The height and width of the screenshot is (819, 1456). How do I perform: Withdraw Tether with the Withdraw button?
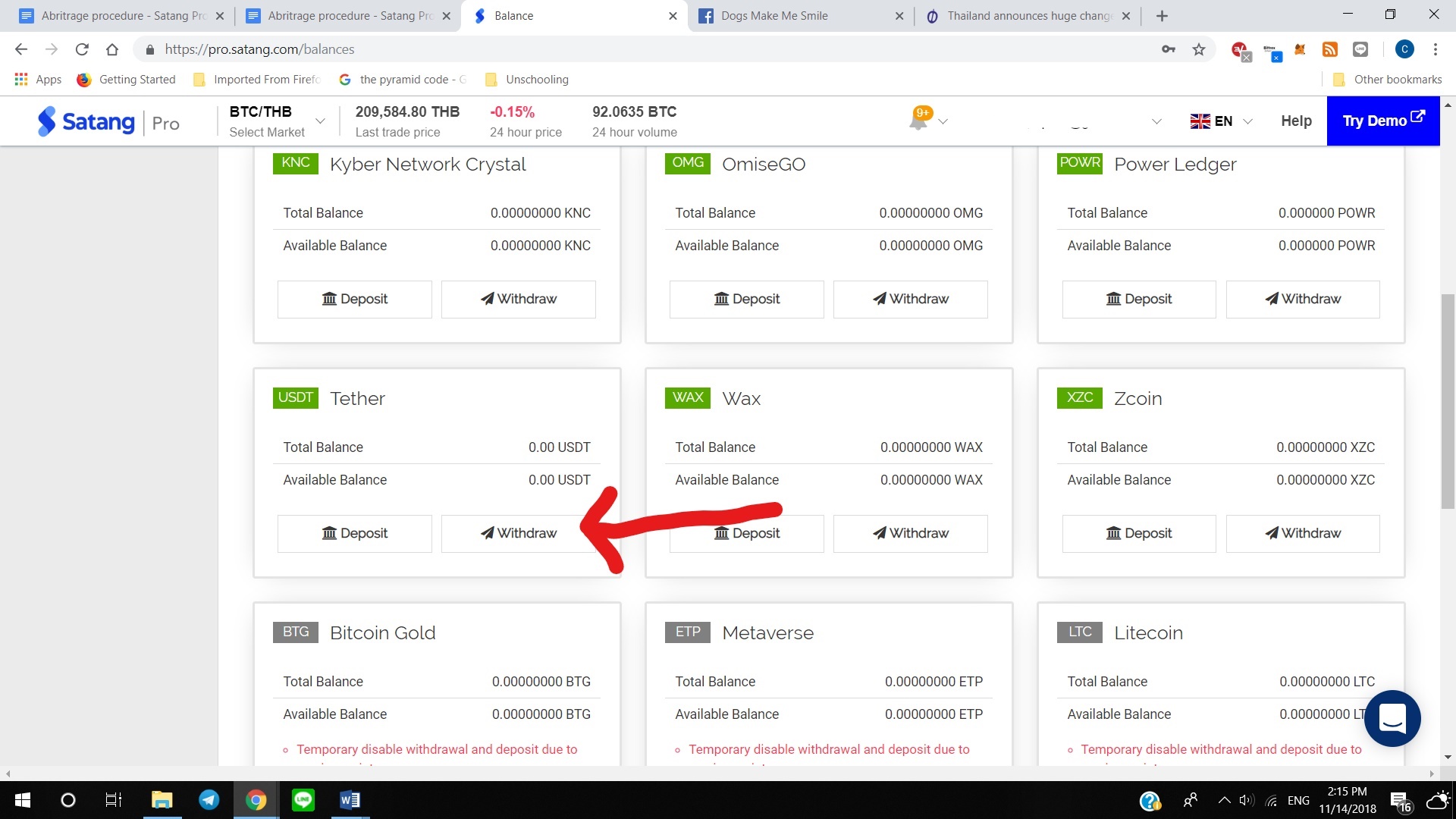(x=518, y=533)
